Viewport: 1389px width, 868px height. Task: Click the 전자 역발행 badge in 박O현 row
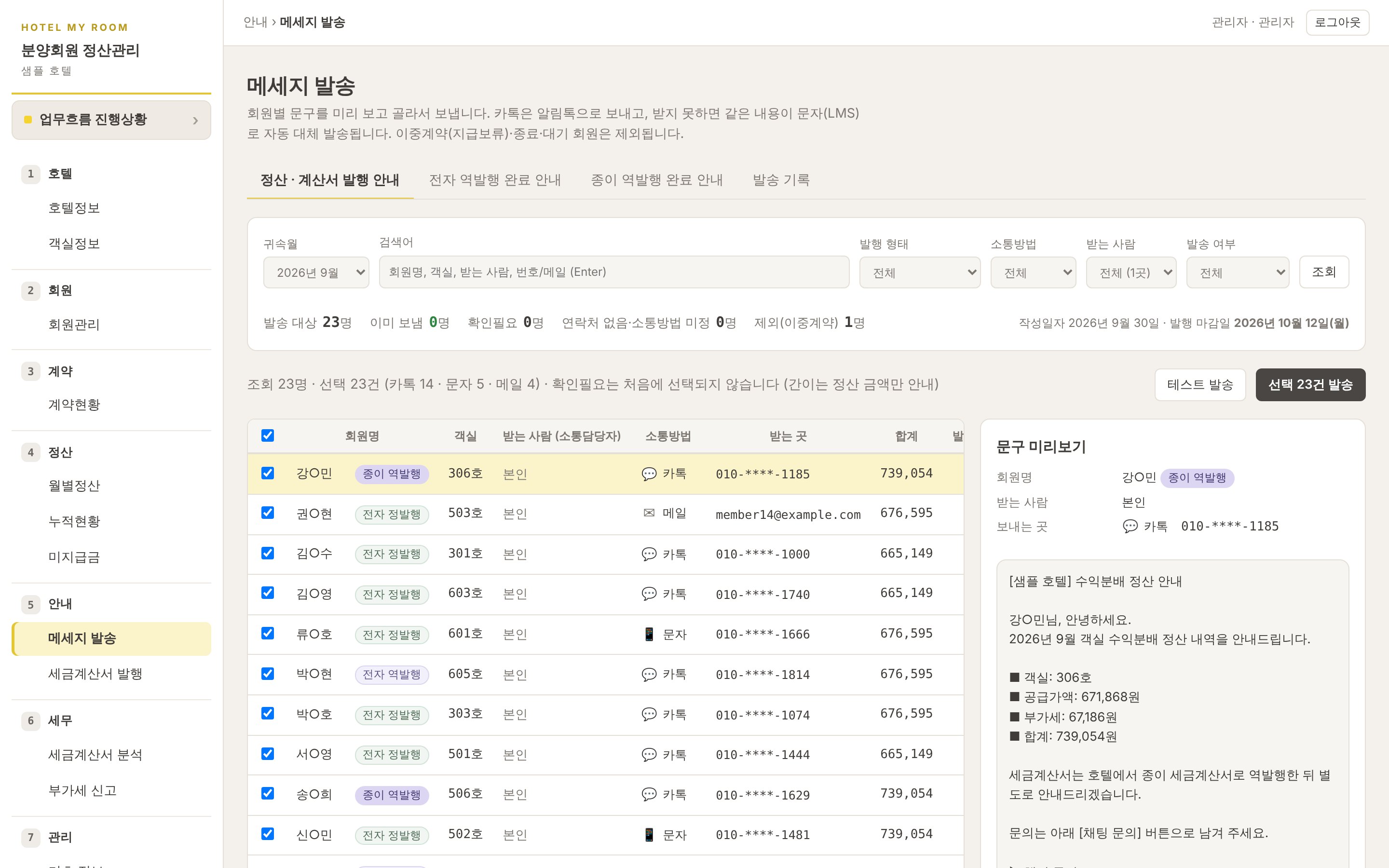[x=392, y=675]
